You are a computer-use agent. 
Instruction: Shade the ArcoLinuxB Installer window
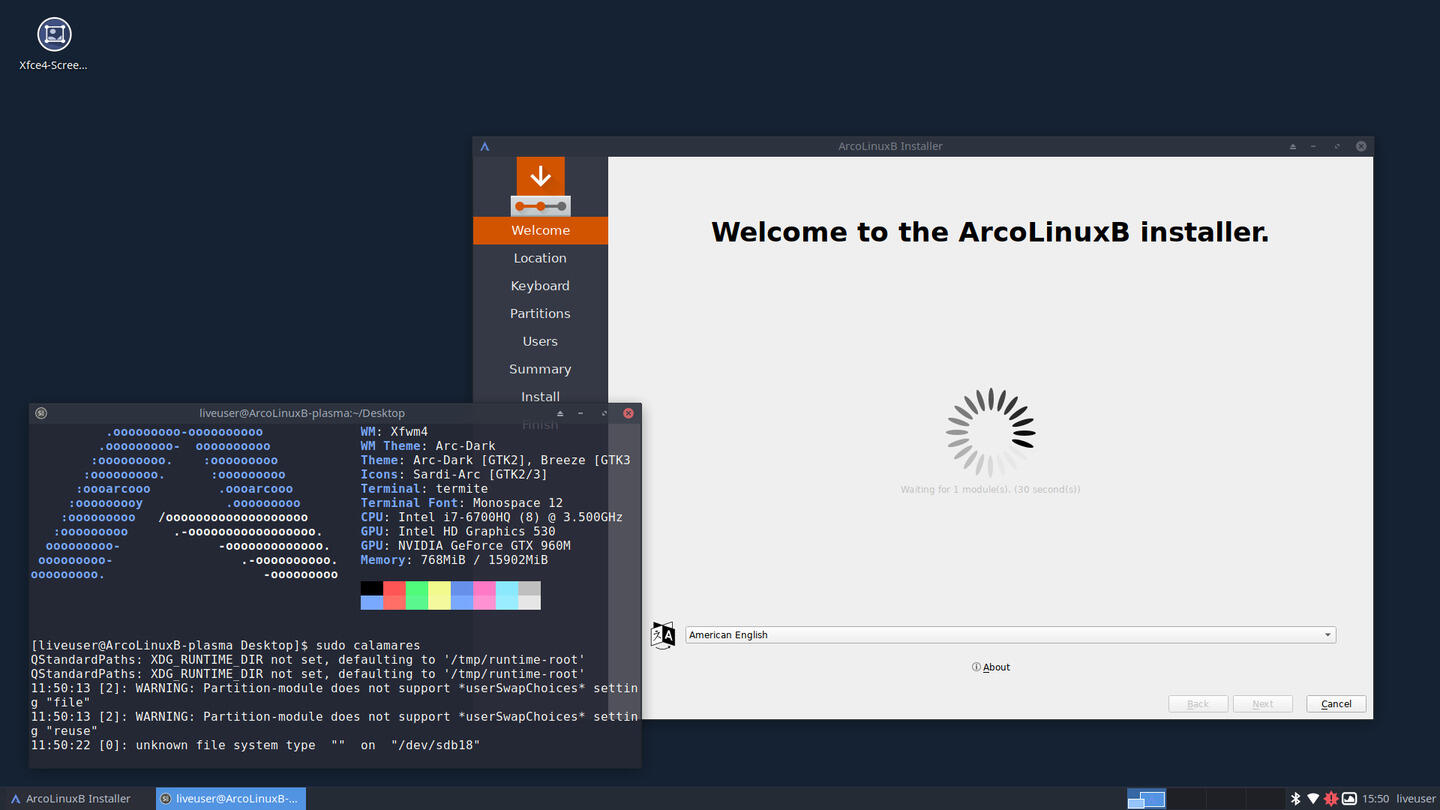(x=1293, y=146)
